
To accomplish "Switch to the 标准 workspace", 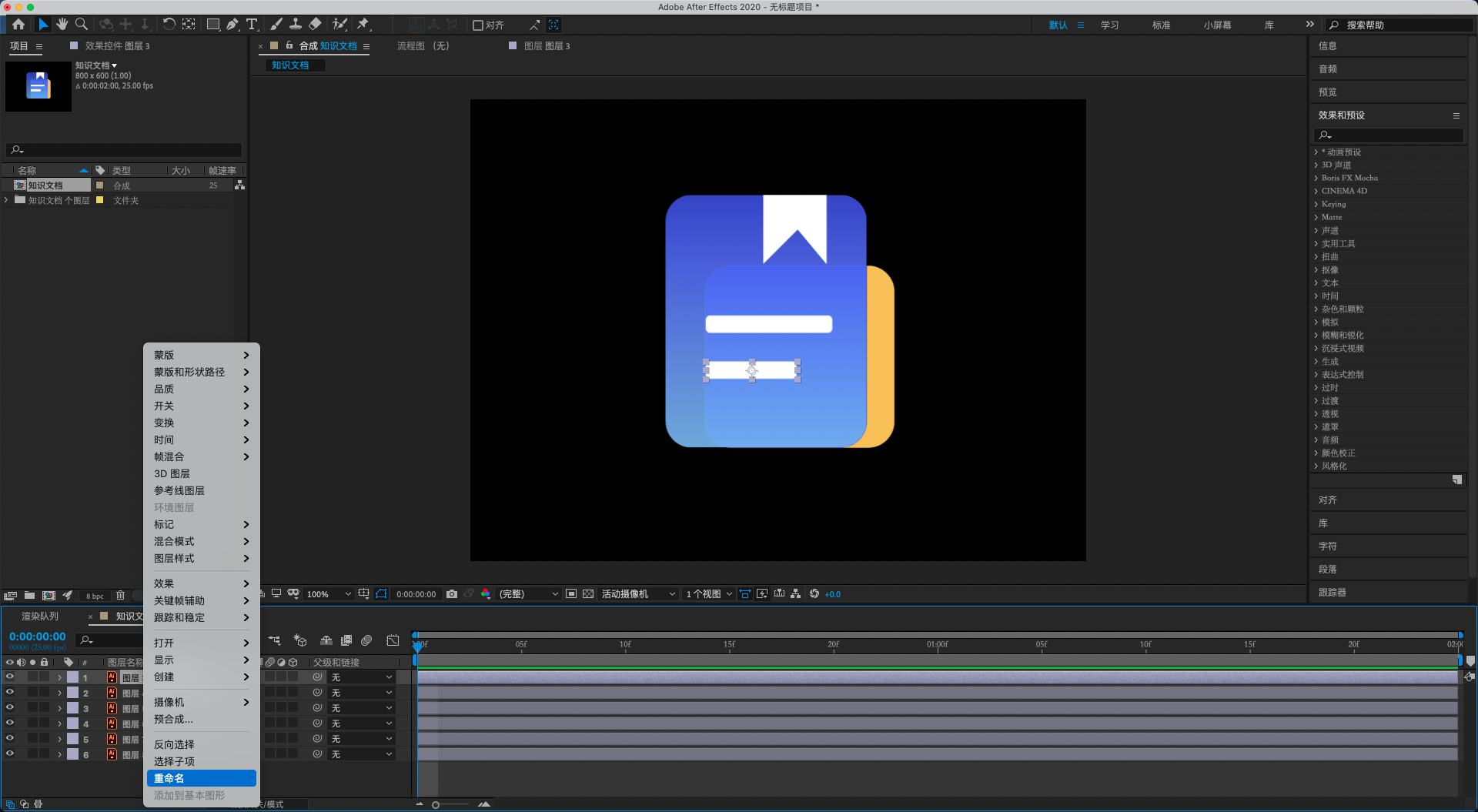I will (1161, 25).
